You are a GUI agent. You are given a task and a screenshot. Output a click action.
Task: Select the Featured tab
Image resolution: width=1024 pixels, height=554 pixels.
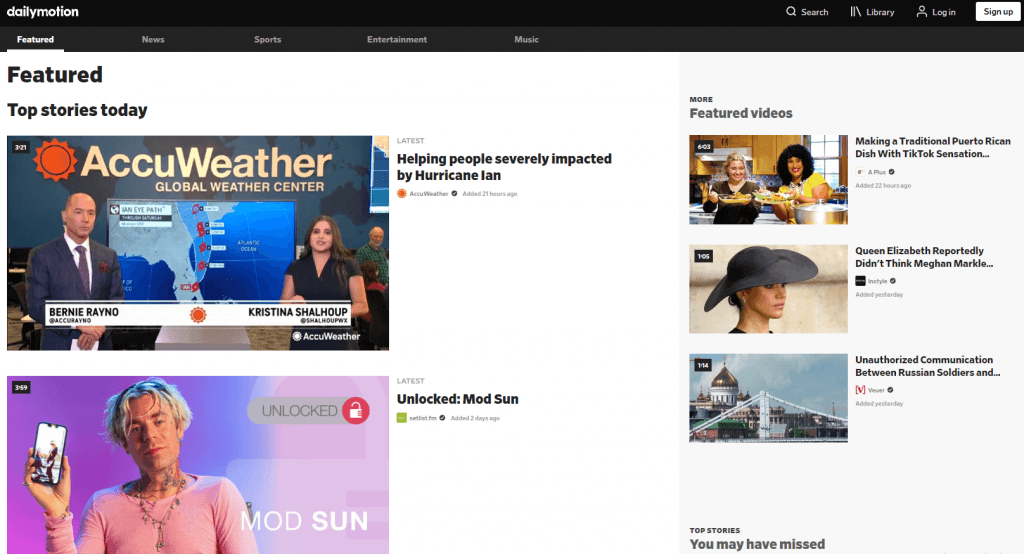(x=35, y=39)
